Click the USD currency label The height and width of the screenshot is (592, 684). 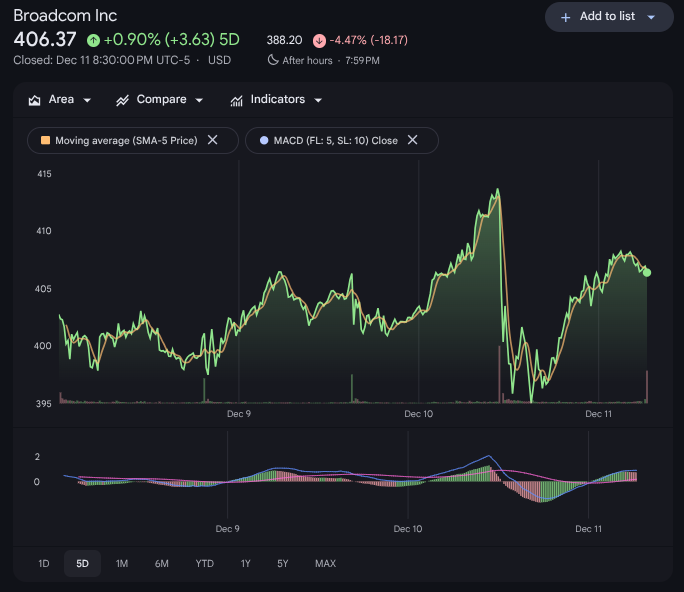219,60
